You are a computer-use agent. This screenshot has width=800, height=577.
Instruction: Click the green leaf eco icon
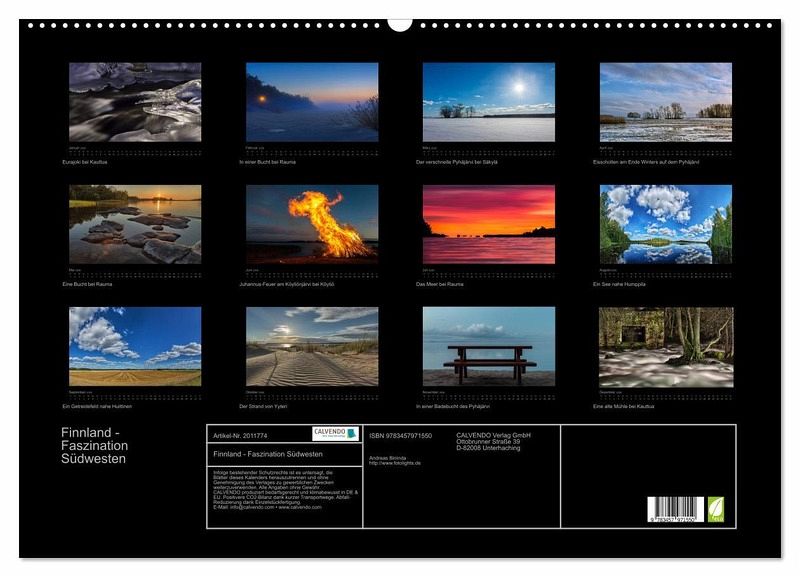[x=715, y=509]
